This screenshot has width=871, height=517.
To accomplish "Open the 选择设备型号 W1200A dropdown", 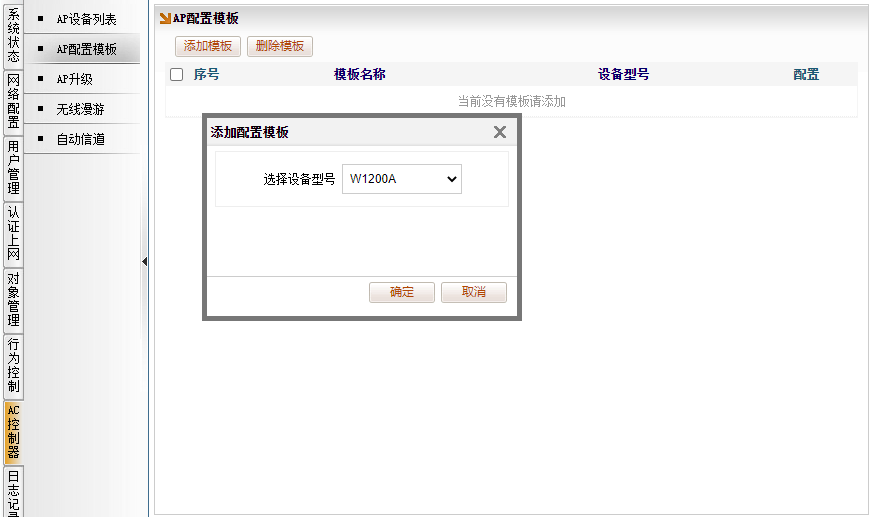I will click(401, 179).
